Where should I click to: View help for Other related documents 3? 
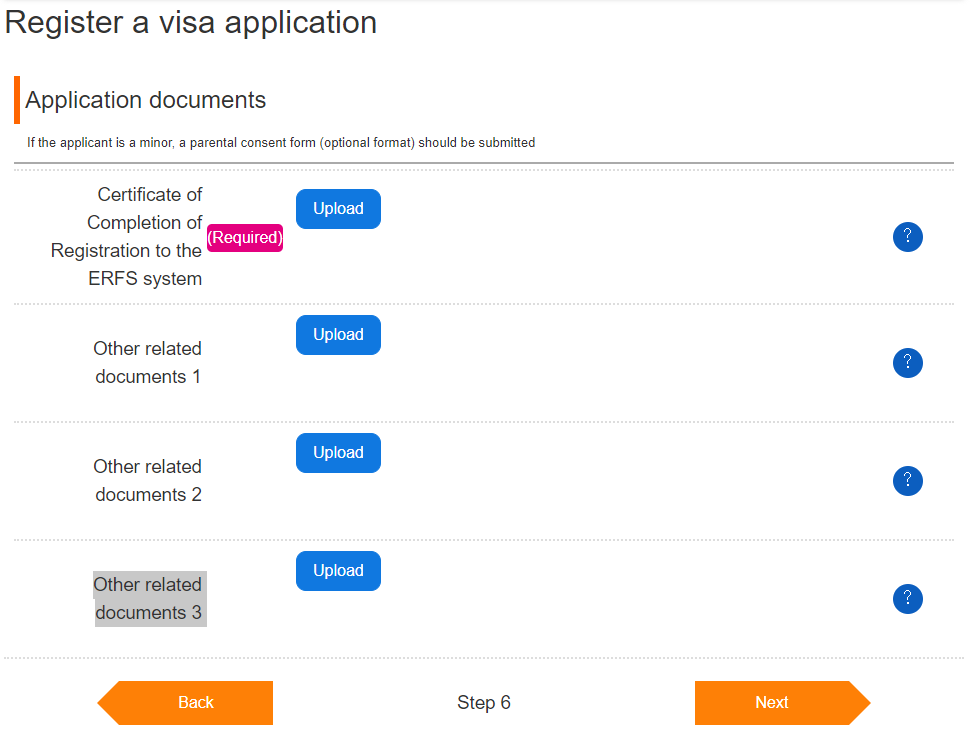[x=908, y=599]
